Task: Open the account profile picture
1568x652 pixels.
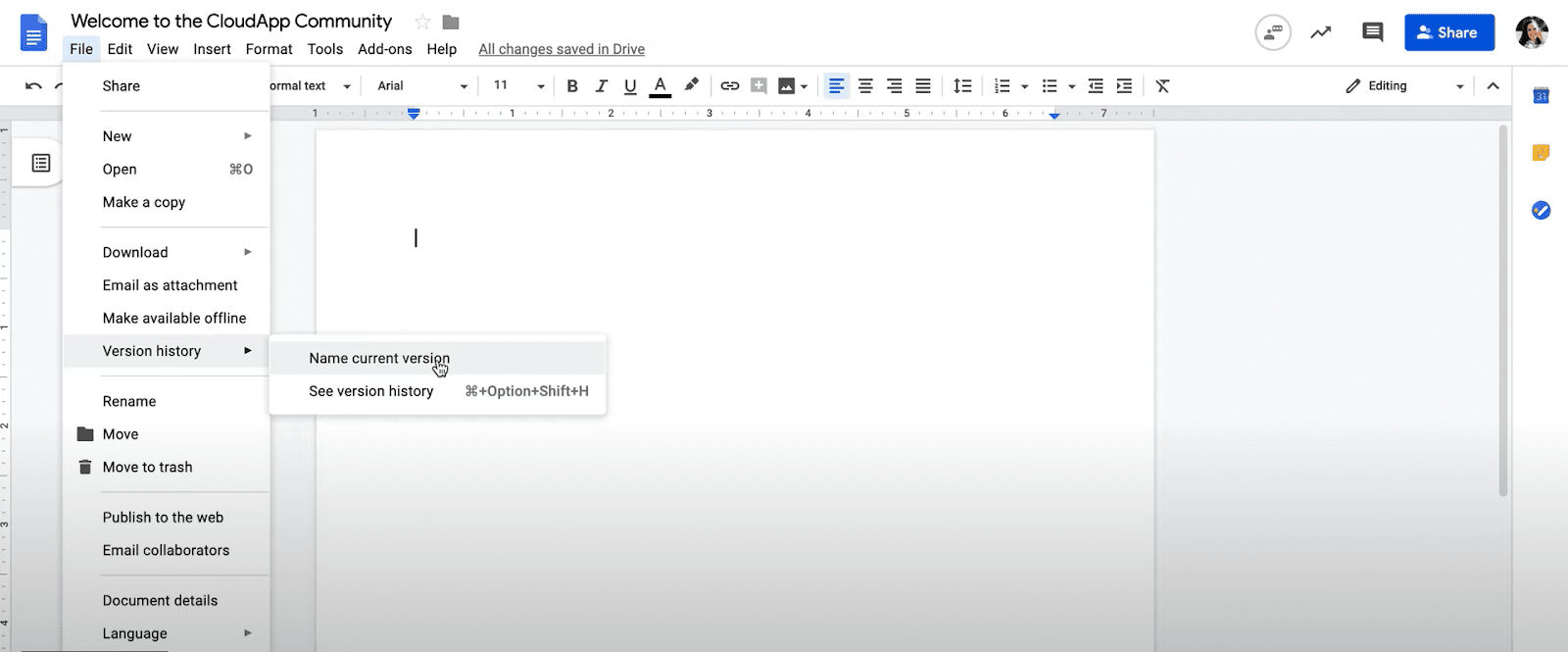Action: (1532, 32)
